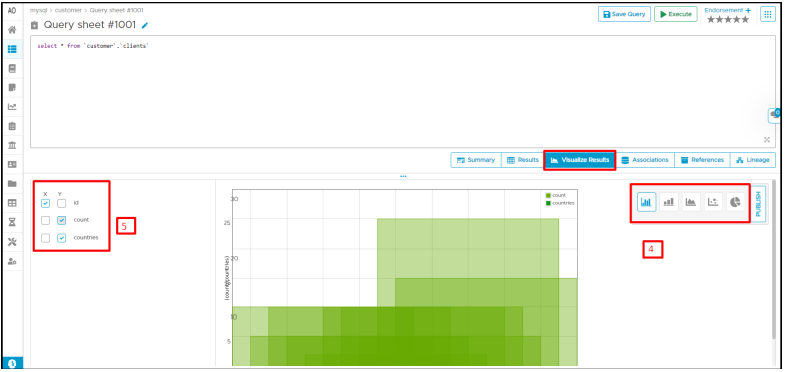Check X axis checkbox for count
This screenshot has width=785, height=372.
[x=46, y=220]
